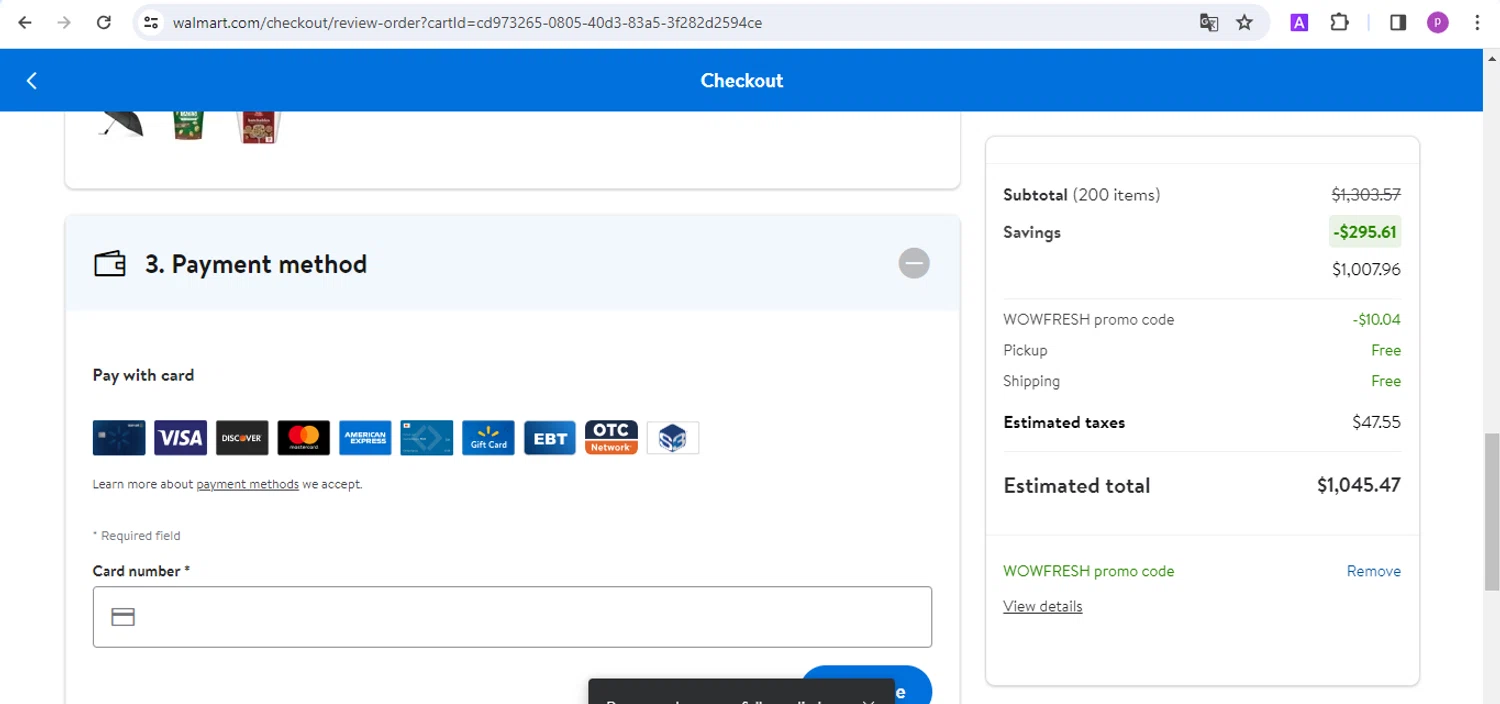This screenshot has height=704, width=1500.
Task: Select the last white payment logo
Action: click(673, 438)
